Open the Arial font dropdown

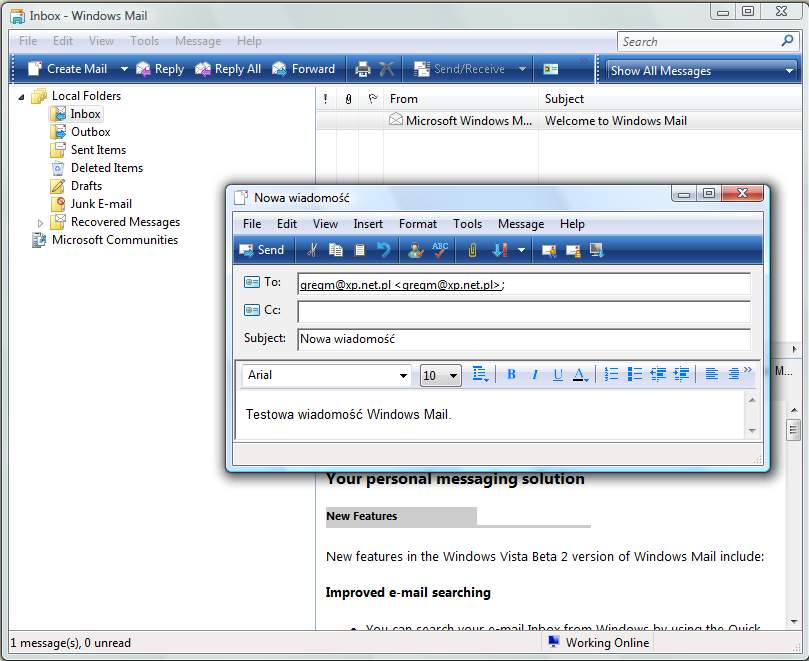point(403,376)
